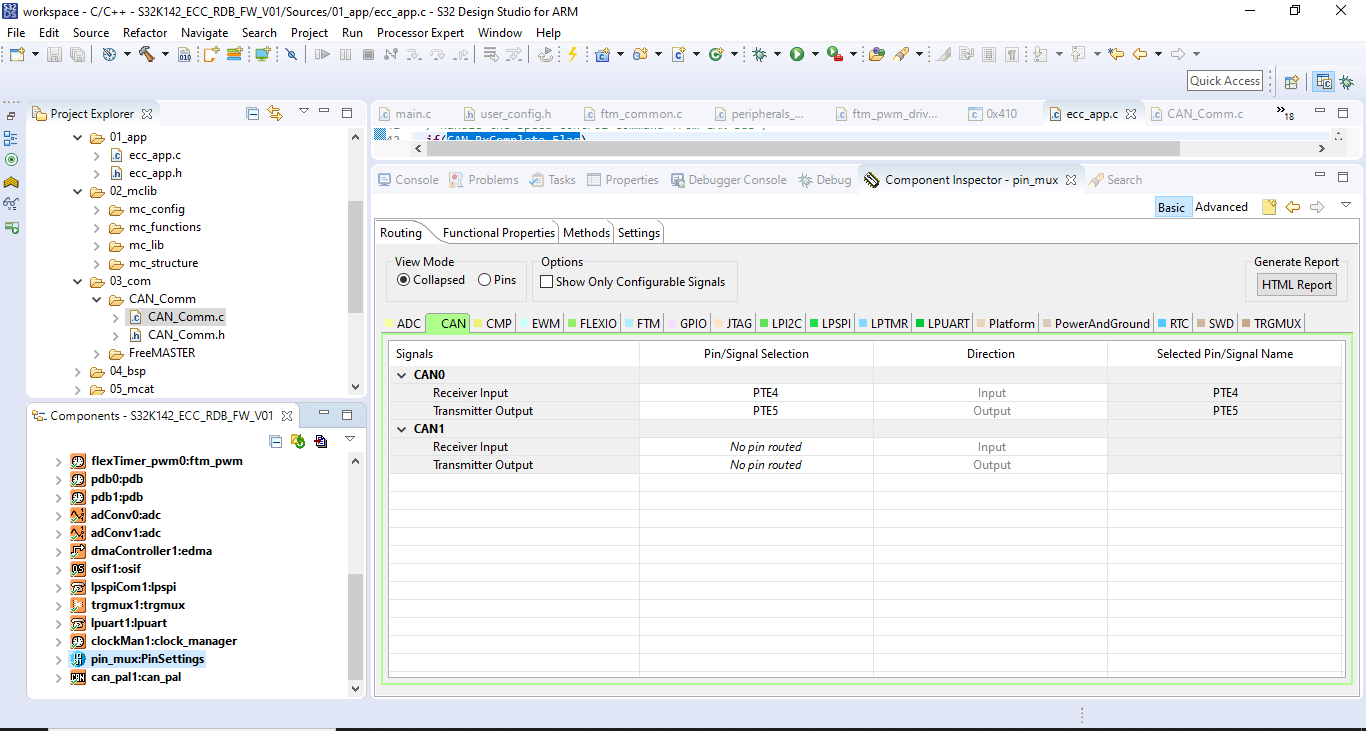The height and width of the screenshot is (731, 1366).
Task: Click Collapse All in Components view
Action: (276, 441)
